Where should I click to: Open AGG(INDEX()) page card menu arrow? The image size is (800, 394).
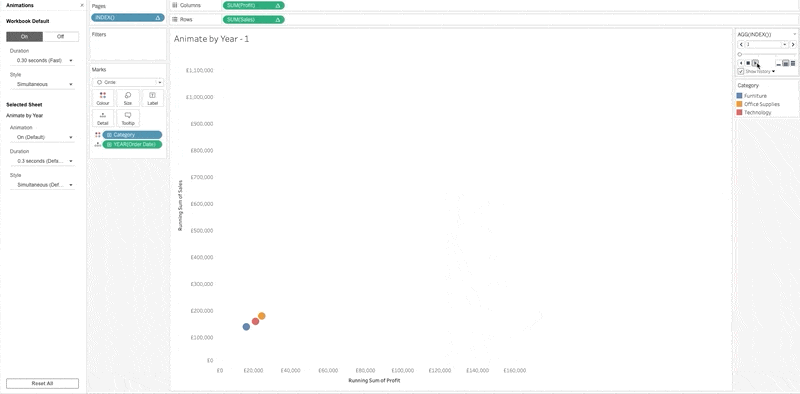point(794,34)
